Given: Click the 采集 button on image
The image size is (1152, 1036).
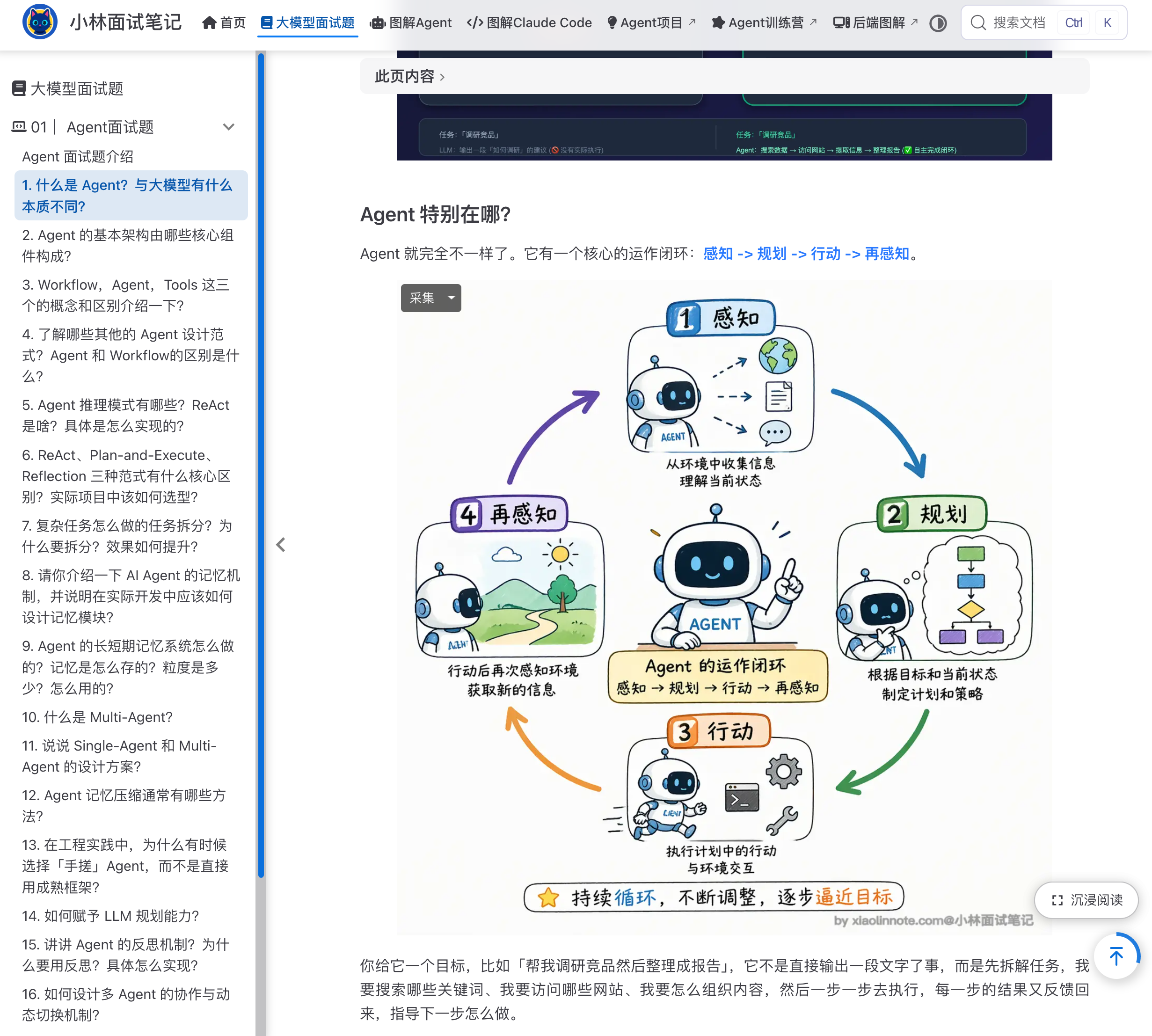Looking at the screenshot, I should click(x=422, y=298).
